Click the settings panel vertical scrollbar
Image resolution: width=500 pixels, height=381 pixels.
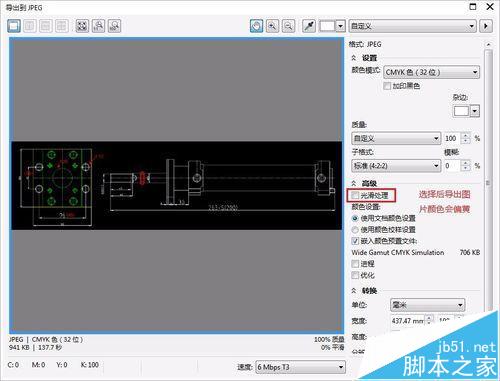click(x=488, y=183)
